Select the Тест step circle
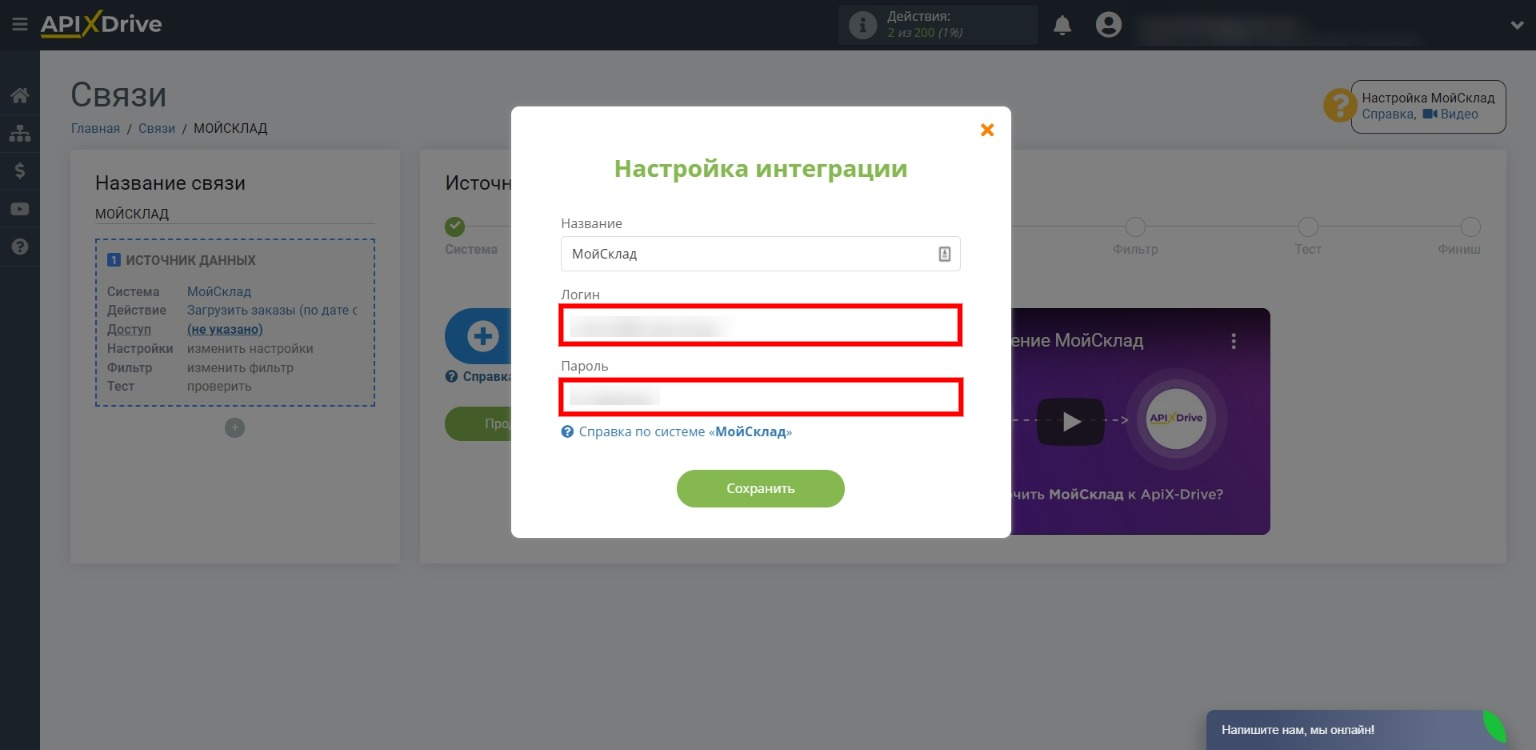The height and width of the screenshot is (750, 1536). tap(1308, 227)
